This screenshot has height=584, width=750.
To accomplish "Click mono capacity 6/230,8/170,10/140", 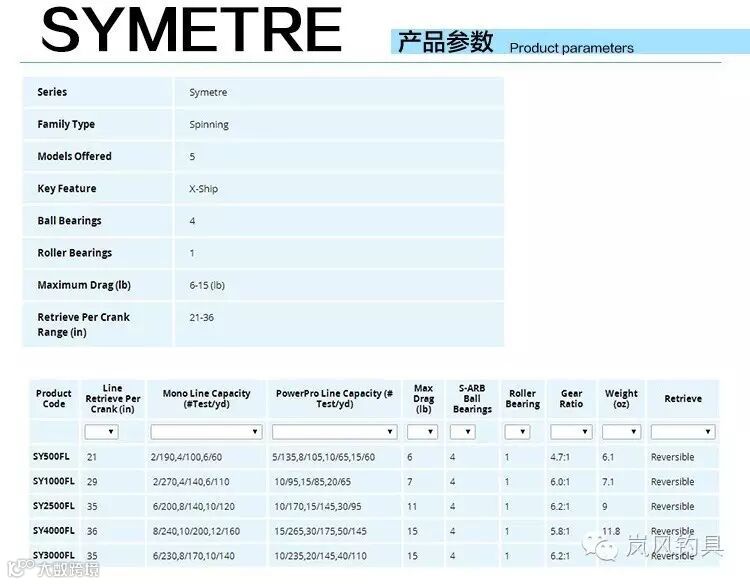I will tap(194, 556).
